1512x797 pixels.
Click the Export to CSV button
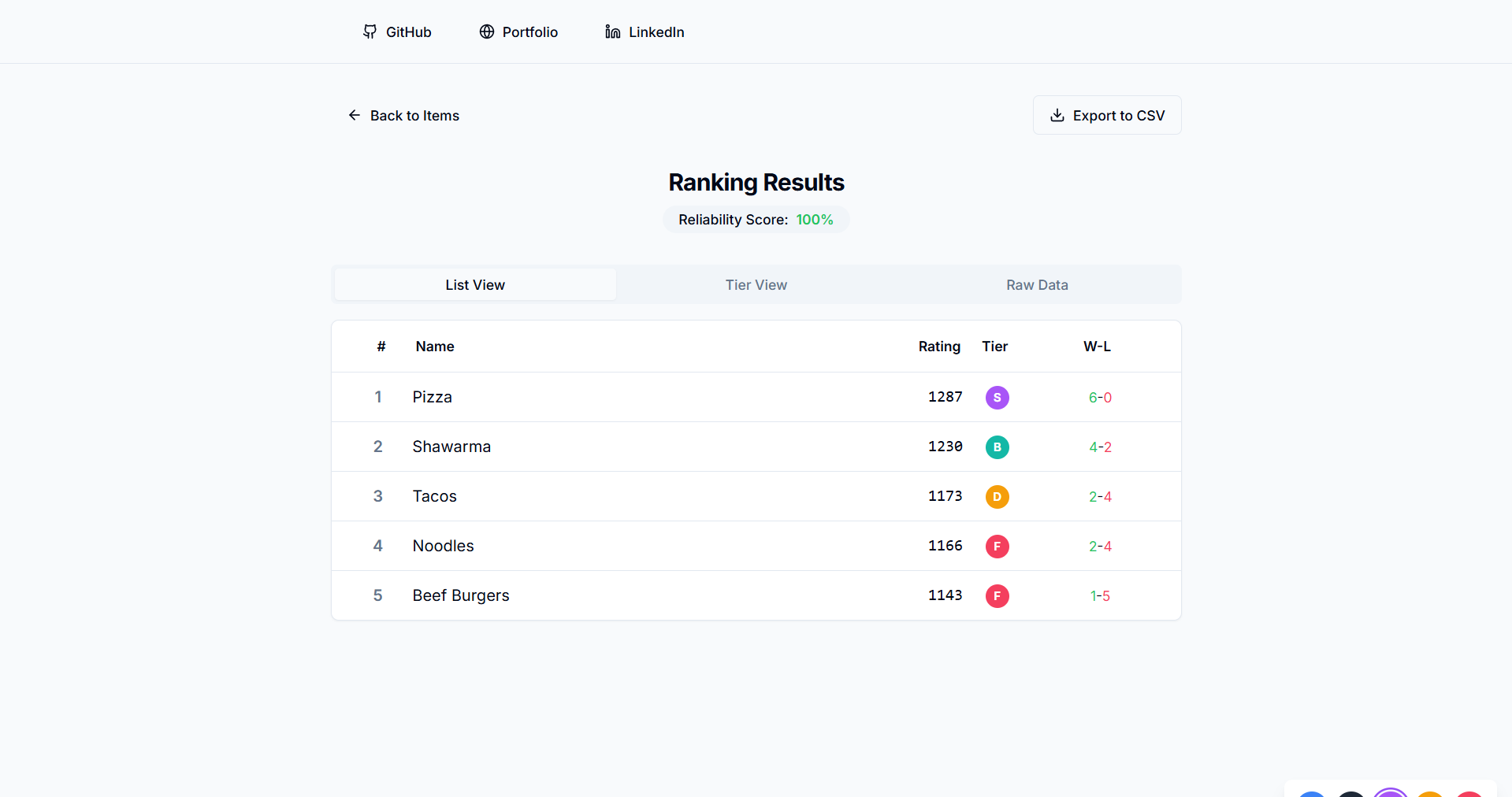[x=1106, y=115]
